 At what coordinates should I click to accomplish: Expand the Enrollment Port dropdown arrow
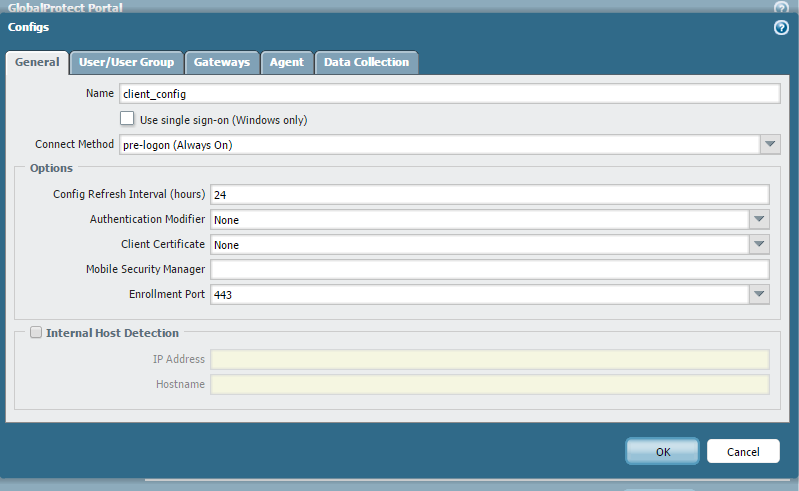click(x=759, y=294)
